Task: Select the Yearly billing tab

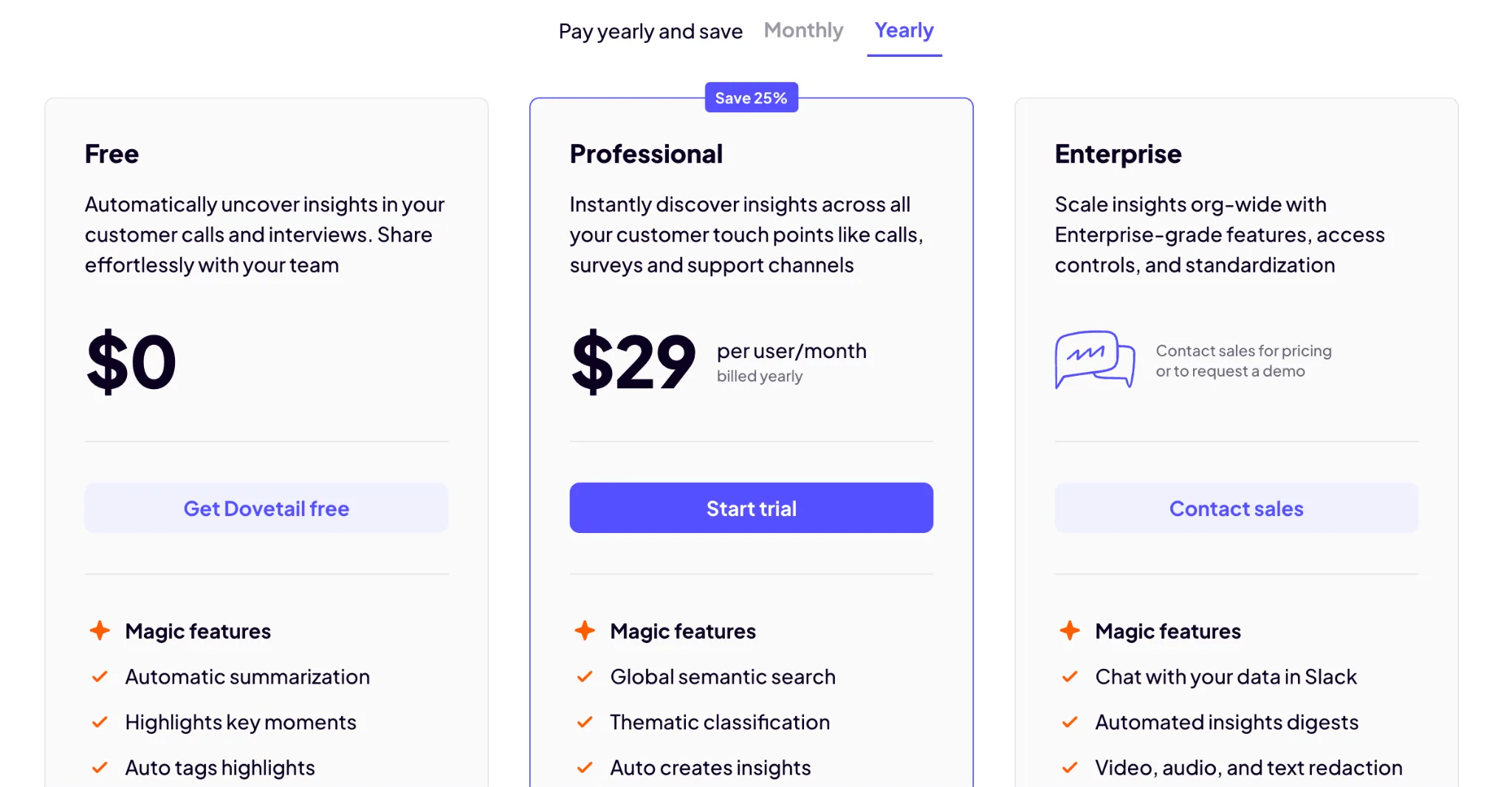Action: pos(904,30)
